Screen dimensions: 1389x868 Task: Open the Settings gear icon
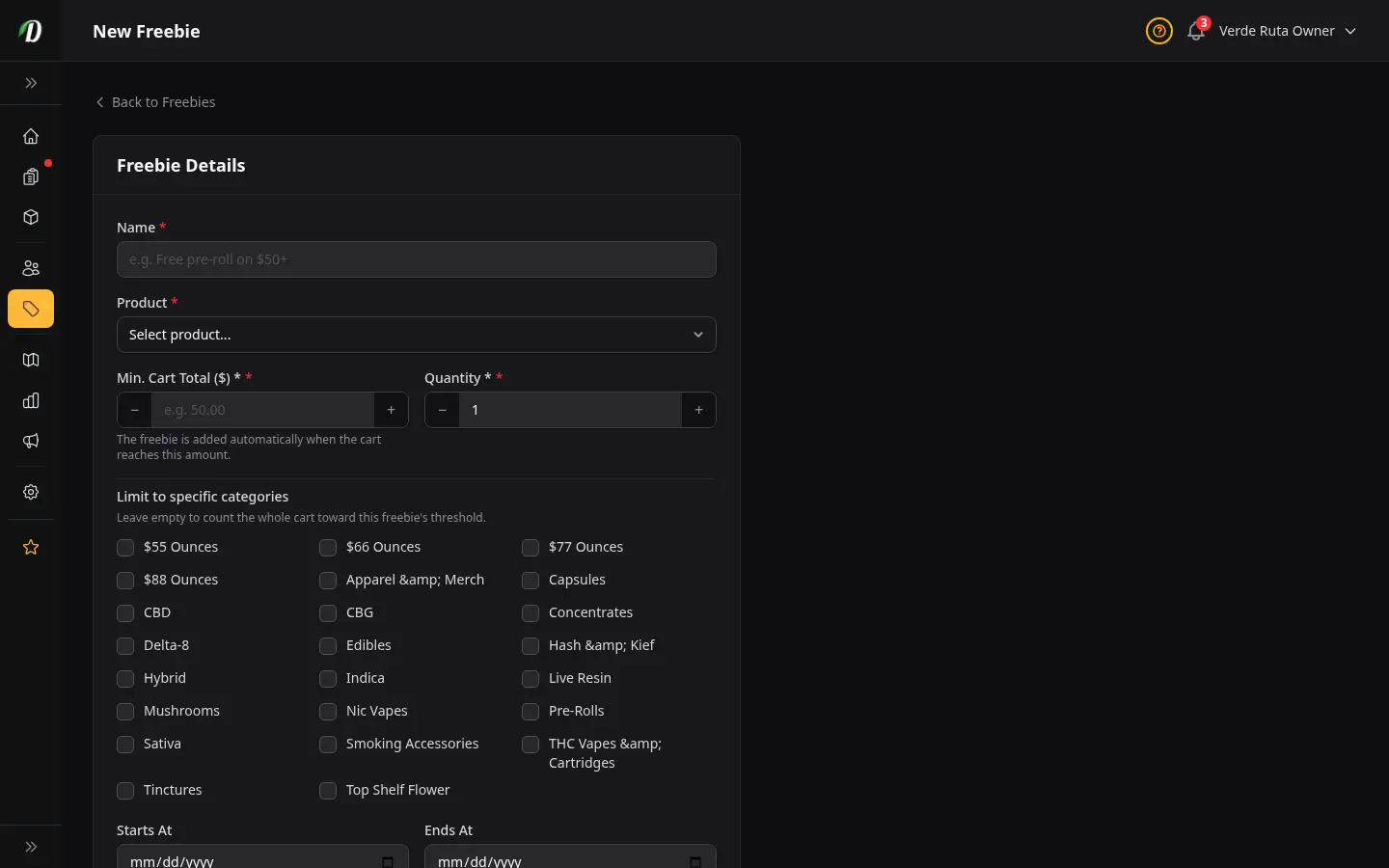pos(31,492)
